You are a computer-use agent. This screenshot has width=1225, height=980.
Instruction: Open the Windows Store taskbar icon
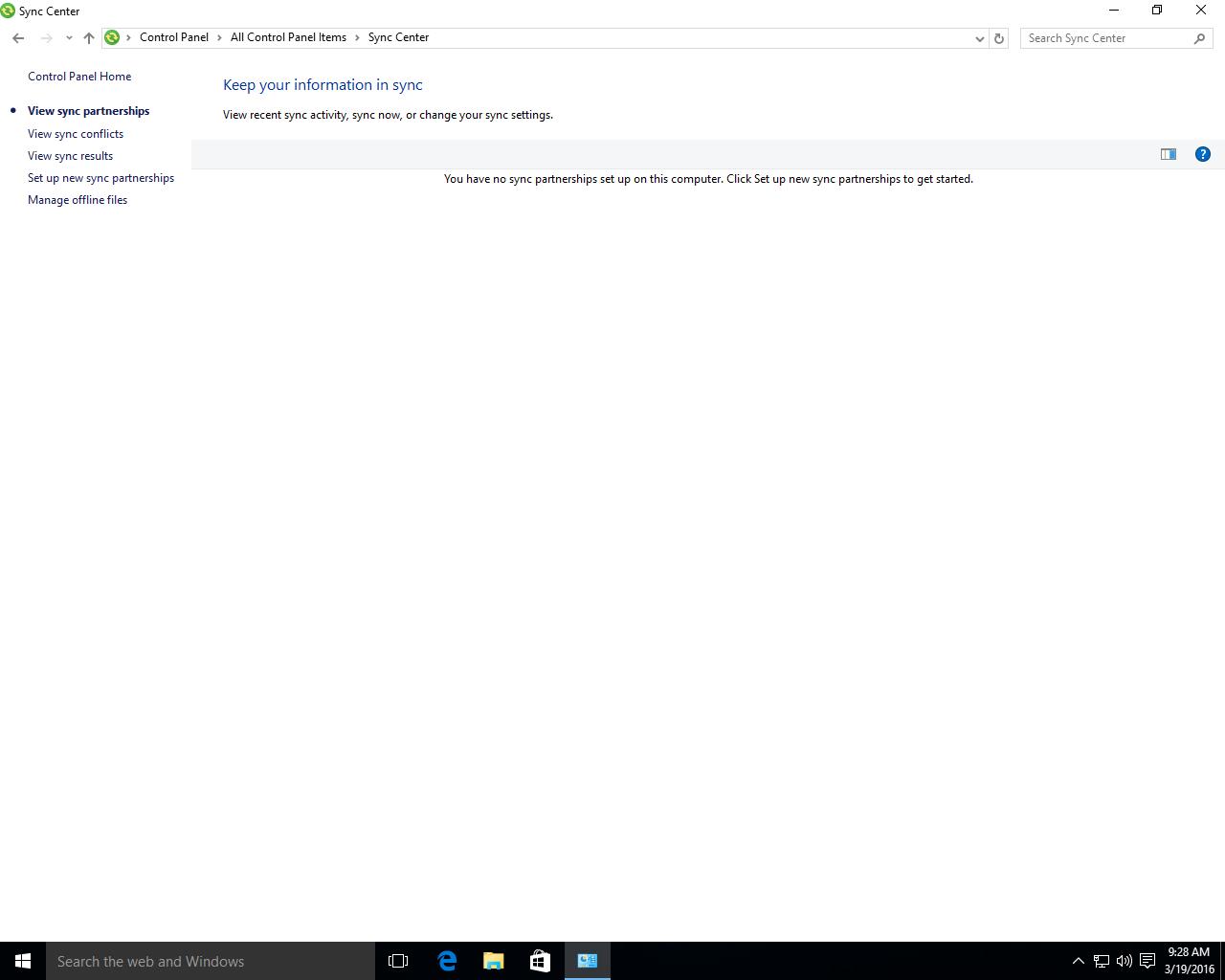pos(540,961)
